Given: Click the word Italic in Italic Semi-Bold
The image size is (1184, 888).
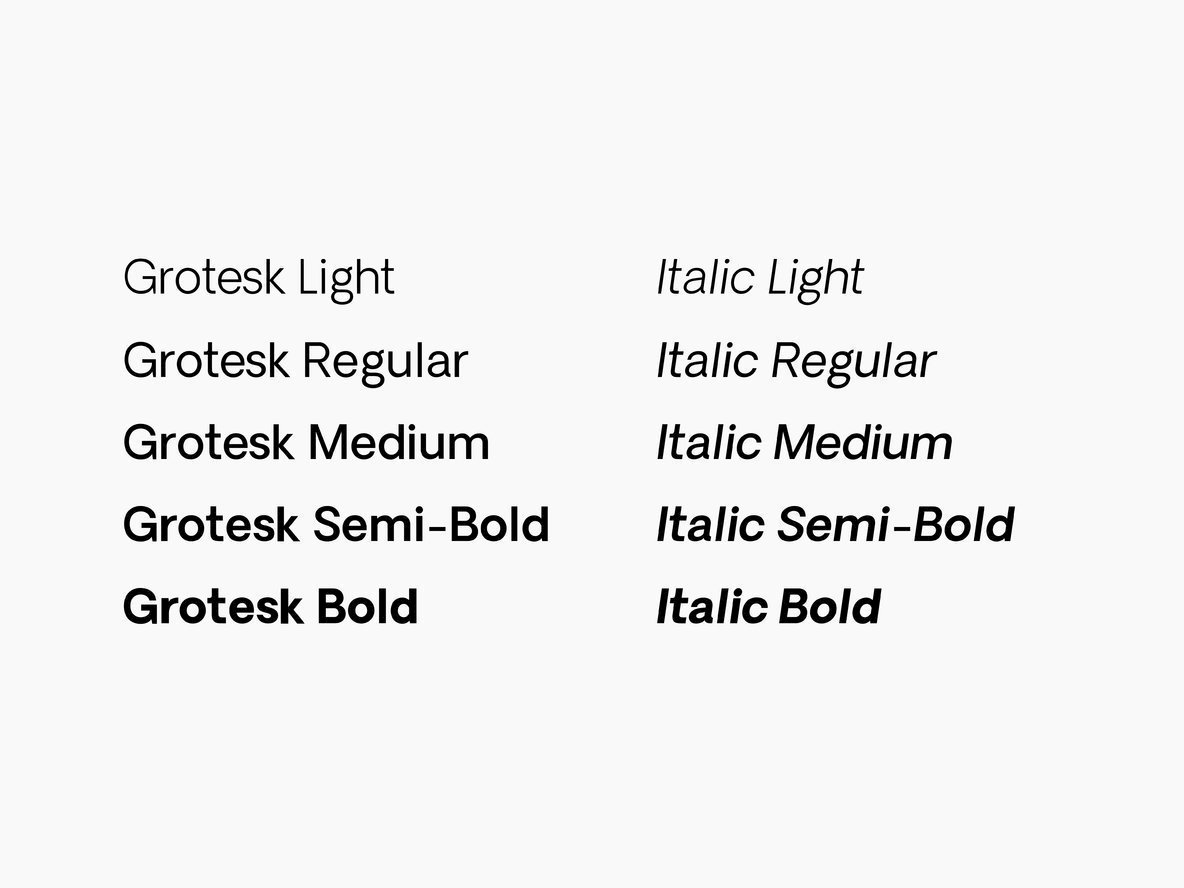Looking at the screenshot, I should coord(710,525).
